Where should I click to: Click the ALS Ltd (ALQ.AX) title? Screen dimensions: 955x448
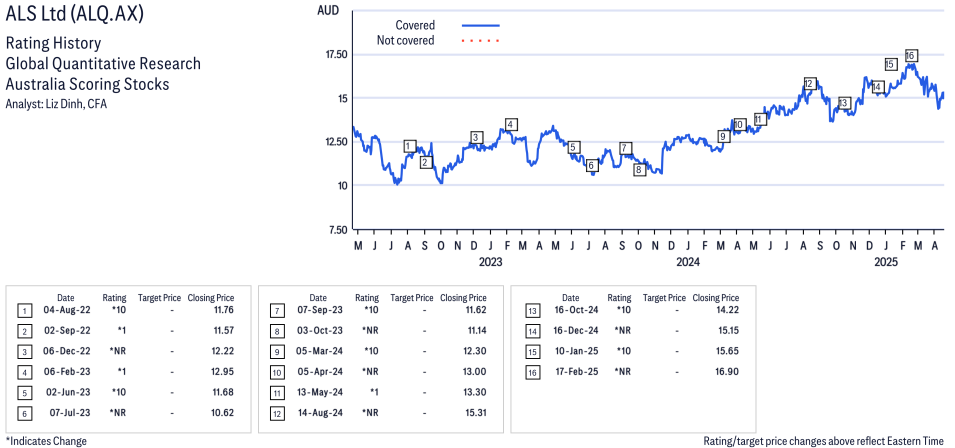74,15
